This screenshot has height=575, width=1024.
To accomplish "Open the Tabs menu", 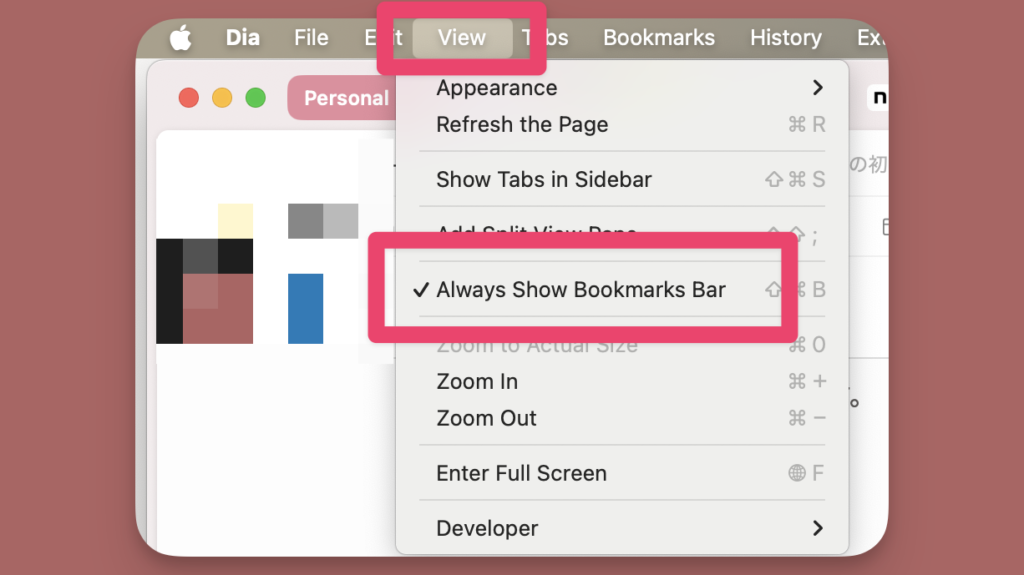I will coord(548,38).
